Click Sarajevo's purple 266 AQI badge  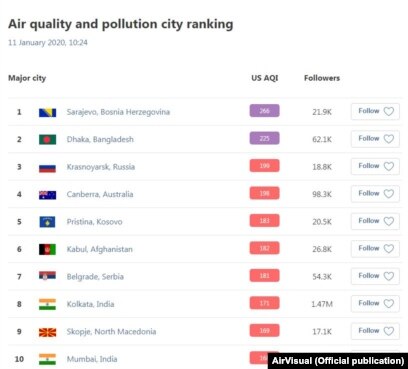265,111
